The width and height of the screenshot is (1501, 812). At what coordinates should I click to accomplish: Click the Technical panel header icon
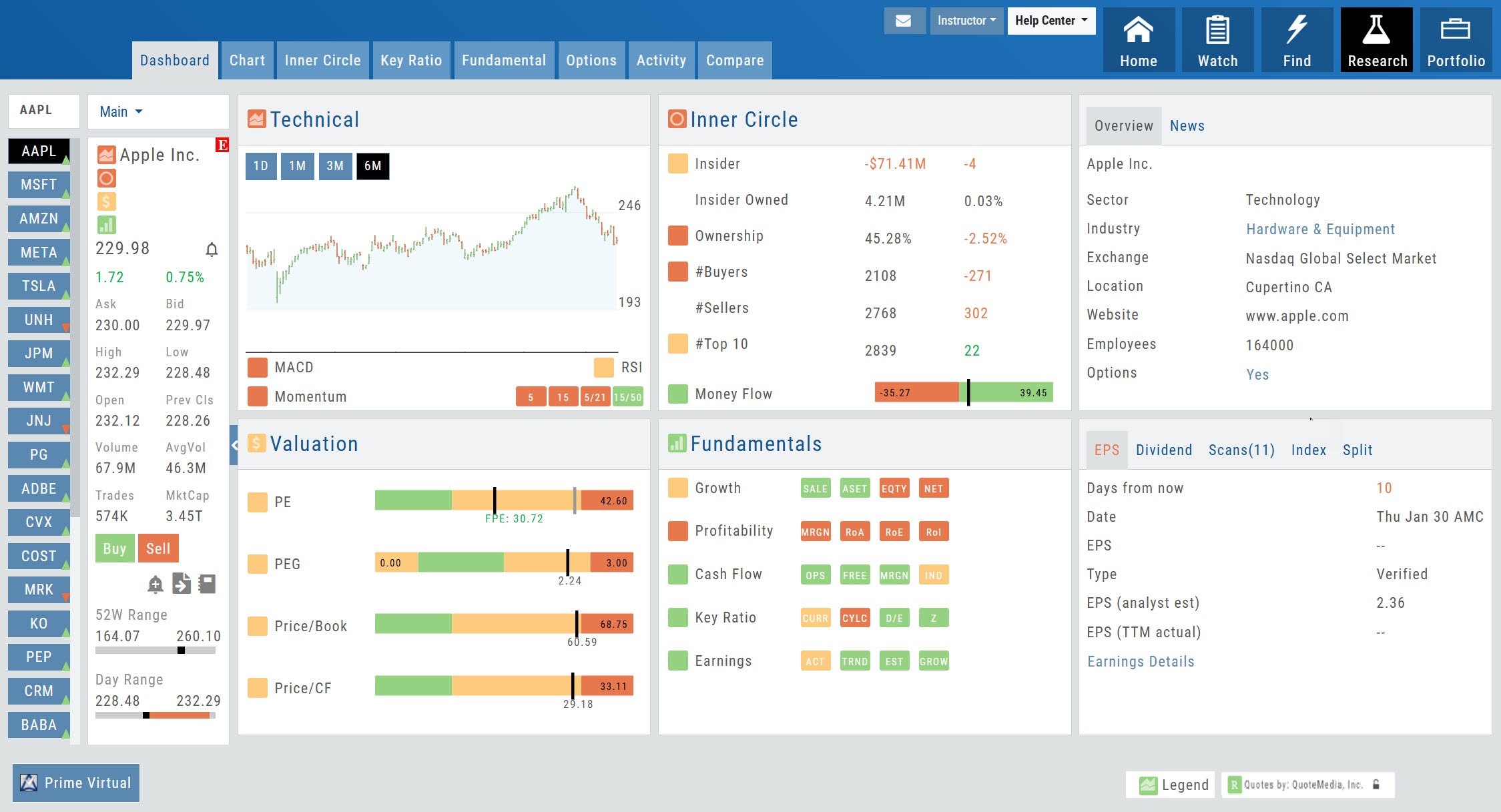point(256,119)
